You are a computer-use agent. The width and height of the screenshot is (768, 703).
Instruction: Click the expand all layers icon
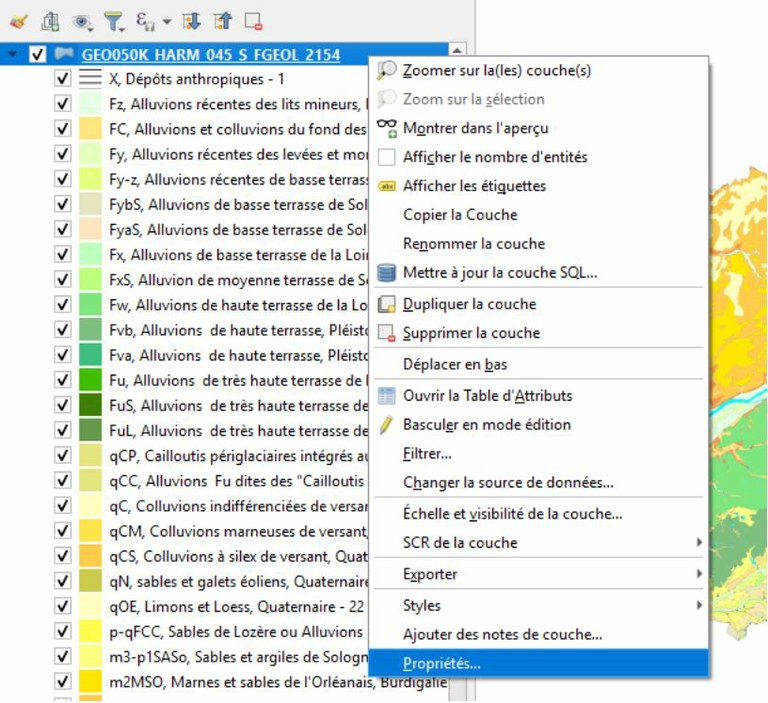click(192, 20)
